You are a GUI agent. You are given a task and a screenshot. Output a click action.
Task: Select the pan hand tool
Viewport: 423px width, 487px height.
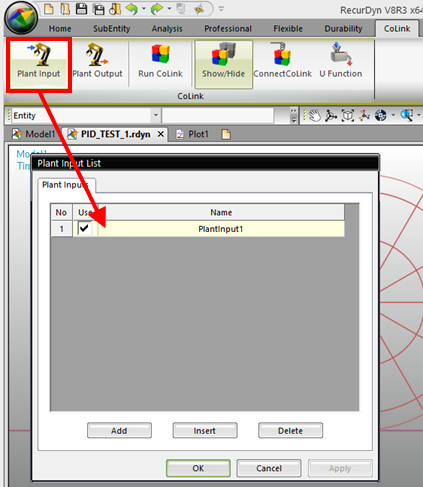[x=314, y=116]
